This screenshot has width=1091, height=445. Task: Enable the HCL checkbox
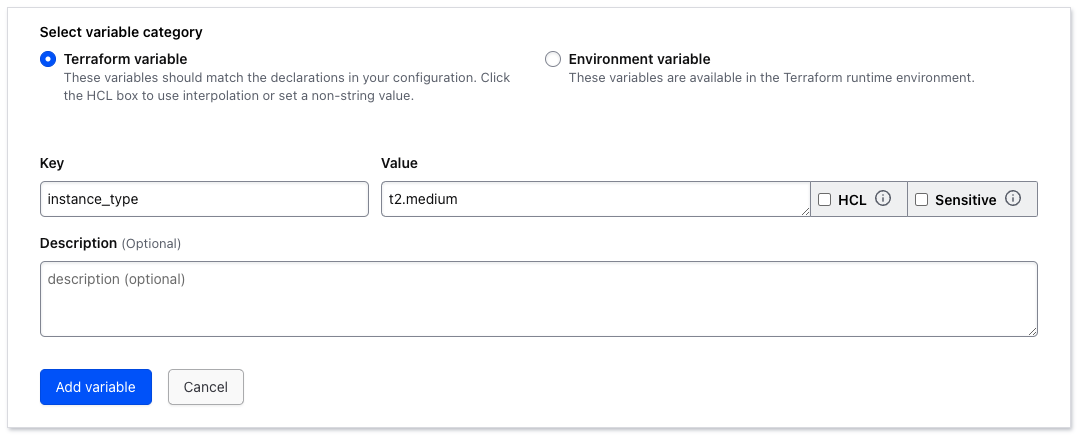825,200
